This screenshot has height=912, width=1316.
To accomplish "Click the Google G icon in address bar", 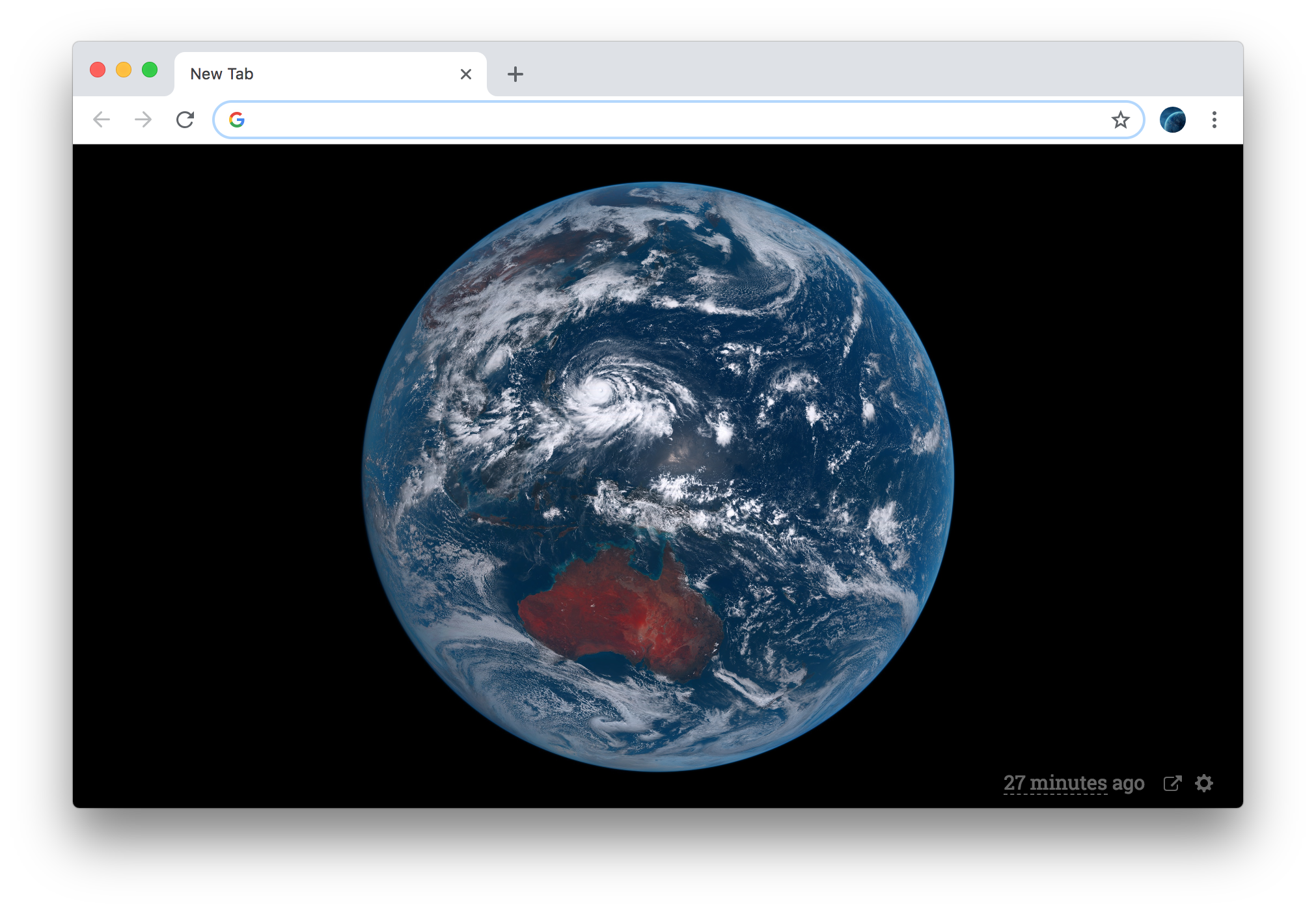I will [x=237, y=120].
